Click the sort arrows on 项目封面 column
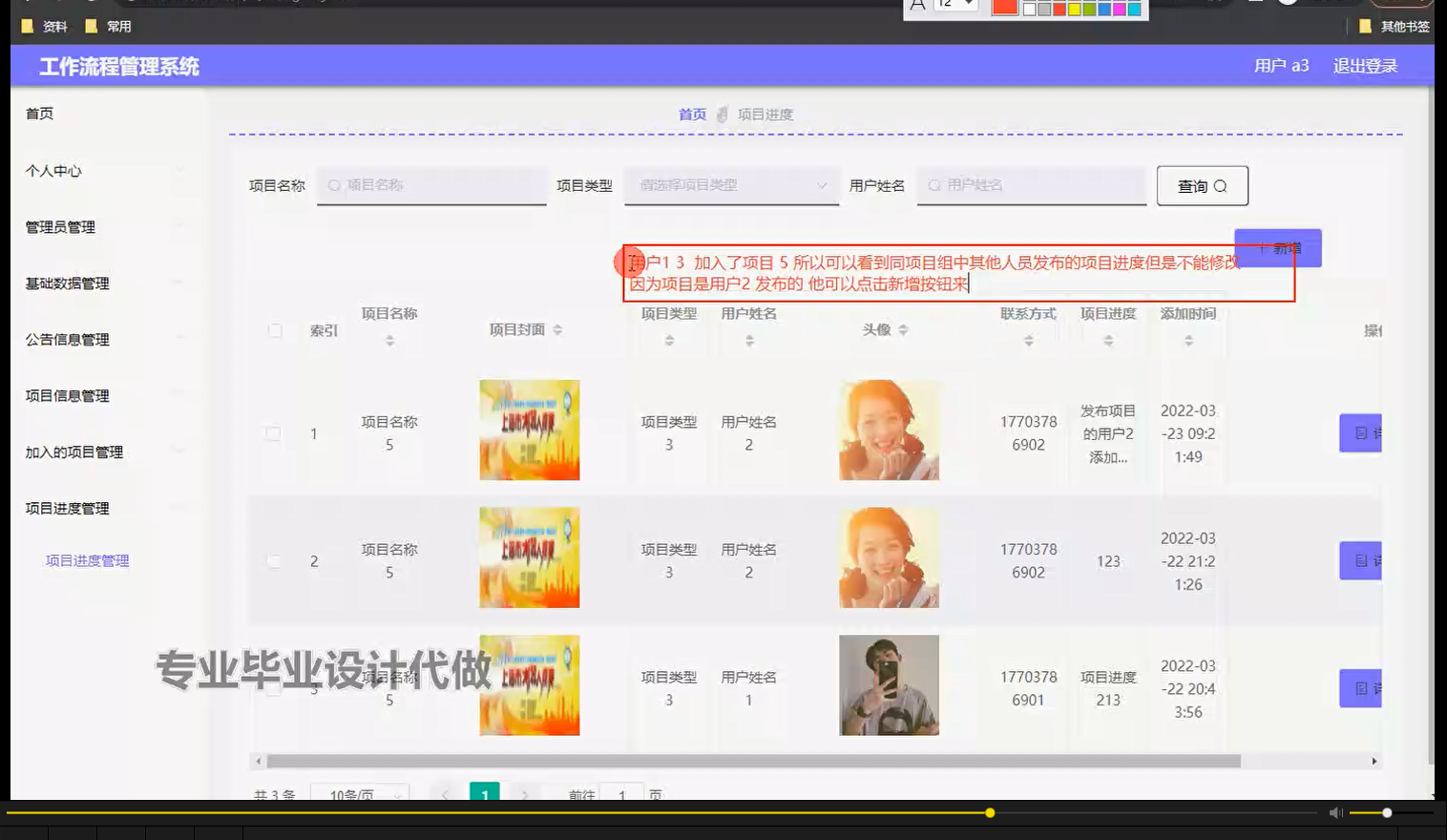The image size is (1447, 840). [x=556, y=329]
